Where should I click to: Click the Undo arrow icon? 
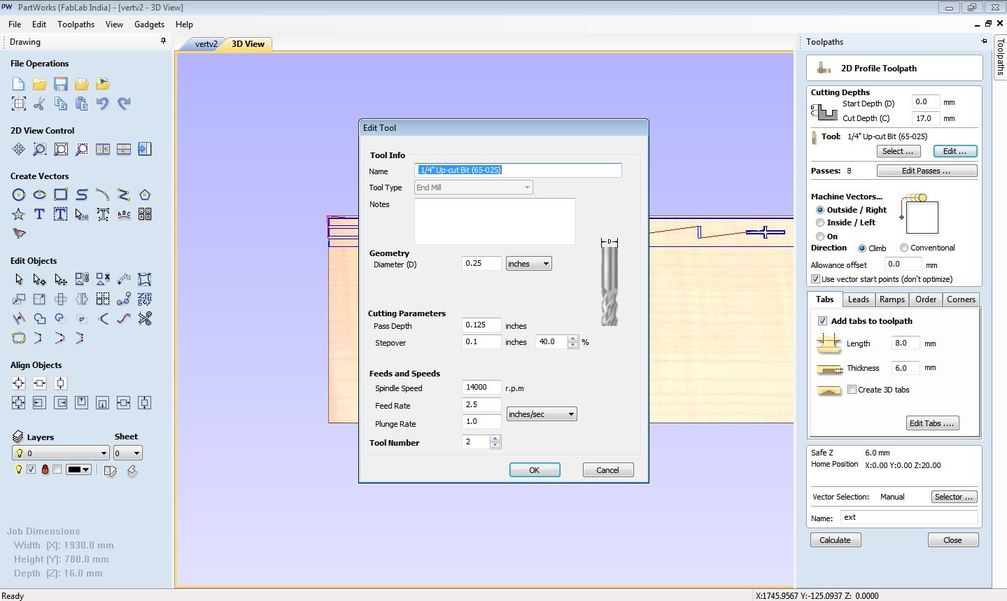[102, 103]
